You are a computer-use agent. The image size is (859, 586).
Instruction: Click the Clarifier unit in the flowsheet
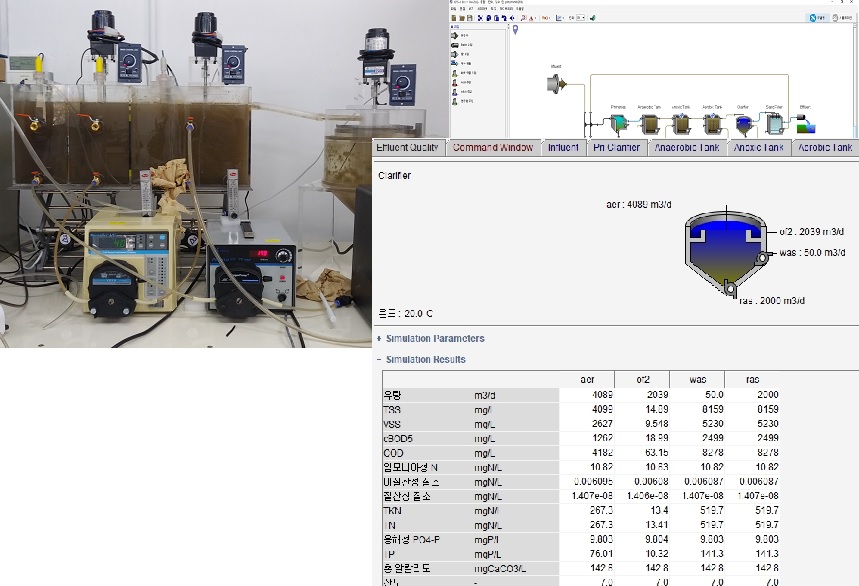pyautogui.click(x=743, y=124)
